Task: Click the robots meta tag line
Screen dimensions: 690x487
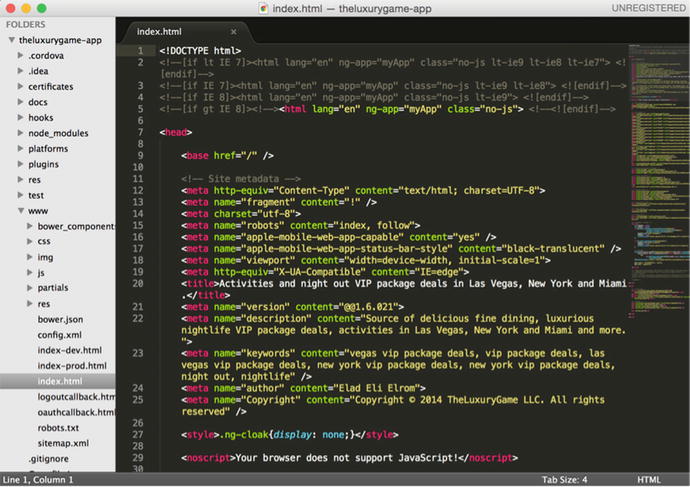Action: point(301,226)
